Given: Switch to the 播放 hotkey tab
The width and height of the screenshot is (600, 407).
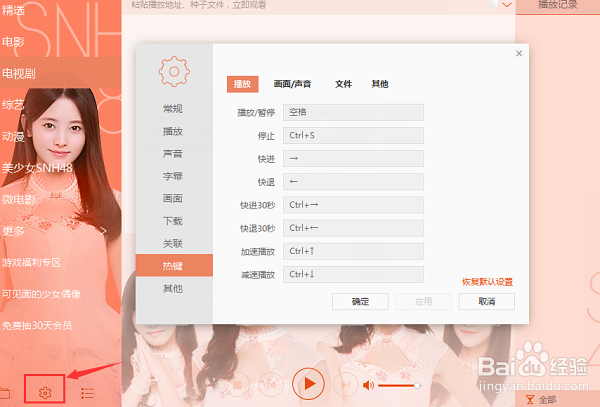Looking at the screenshot, I should [243, 84].
